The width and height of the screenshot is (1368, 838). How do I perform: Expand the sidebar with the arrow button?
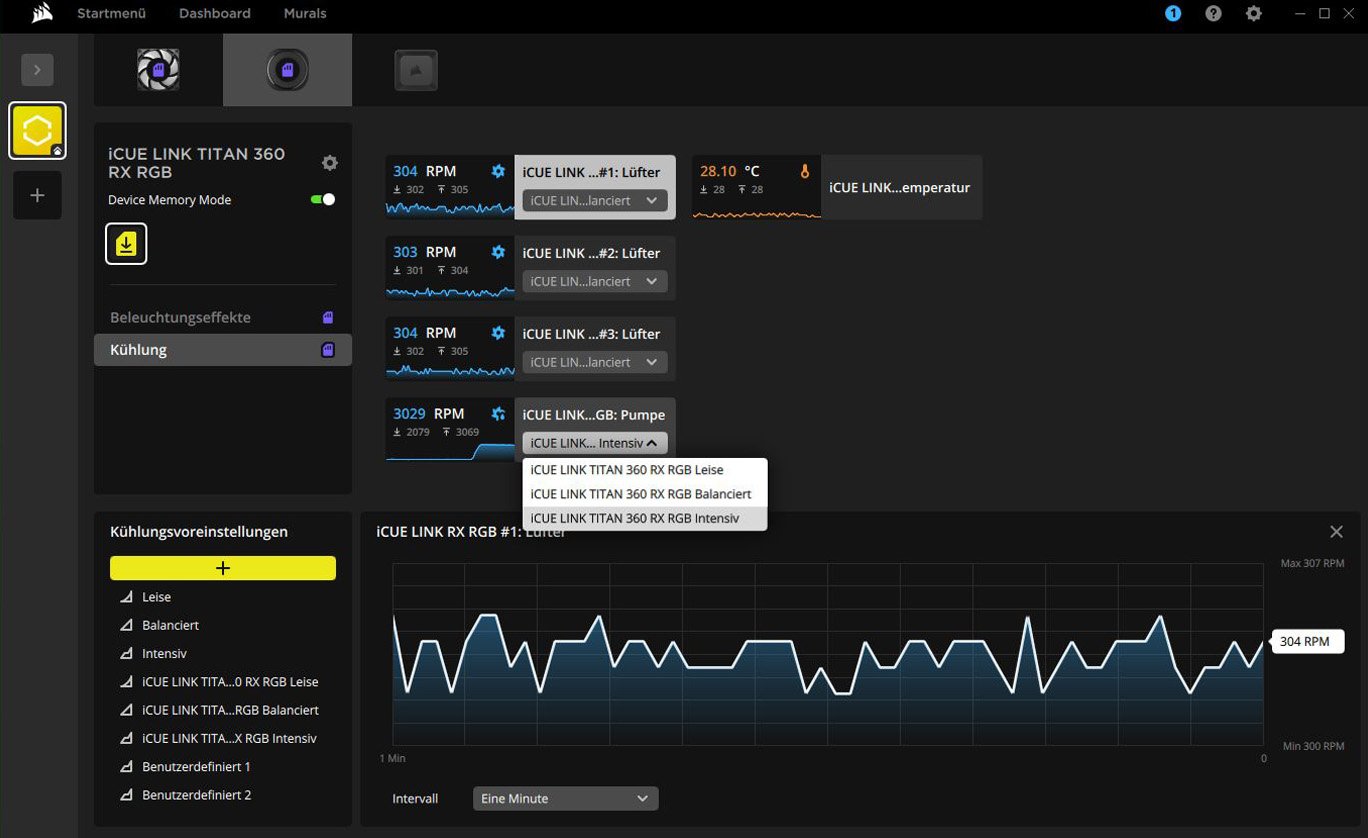(37, 70)
